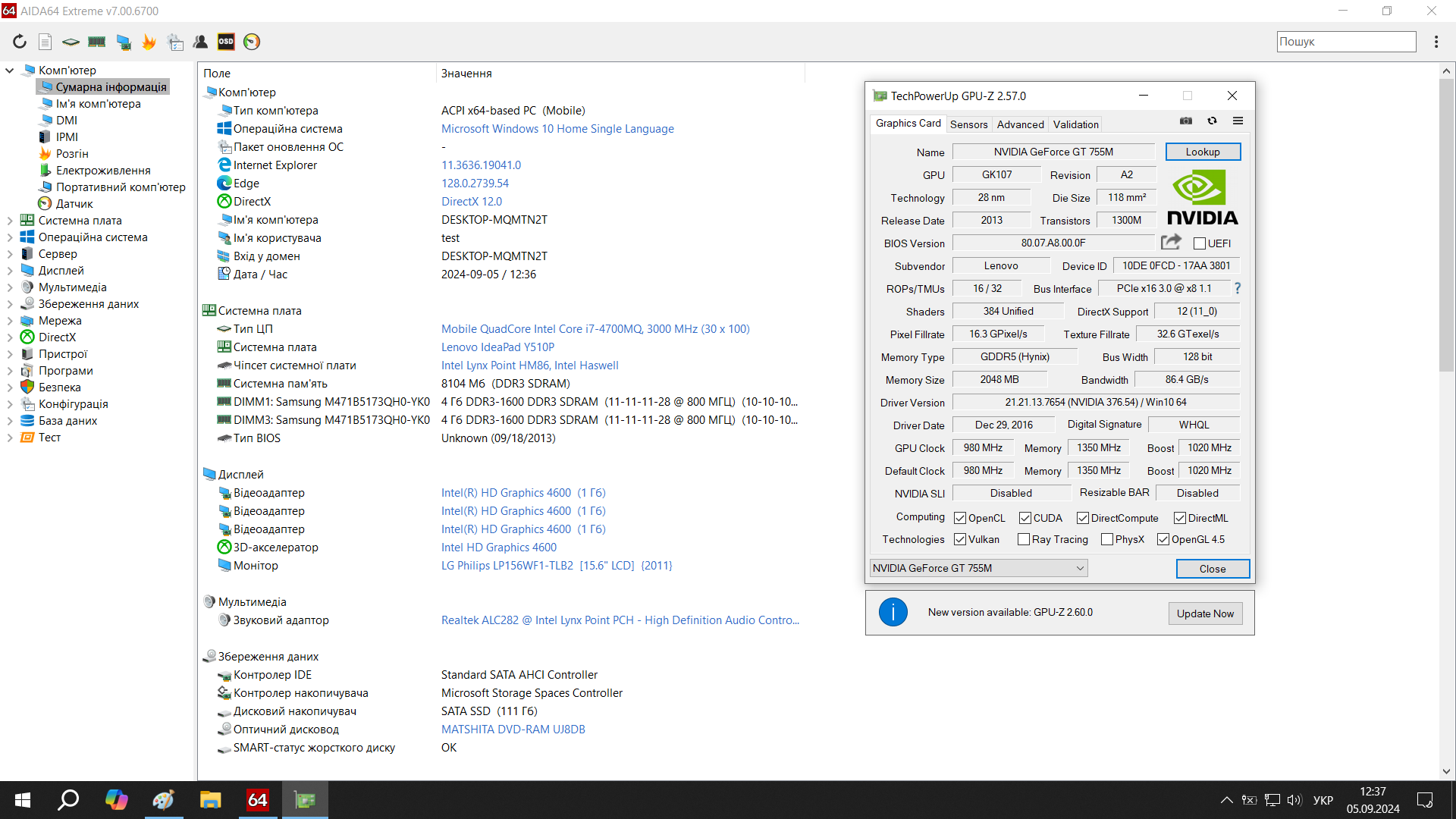Image resolution: width=1456 pixels, height=819 pixels.
Task: Switch to AIDA64 taskbar button
Action: (258, 800)
